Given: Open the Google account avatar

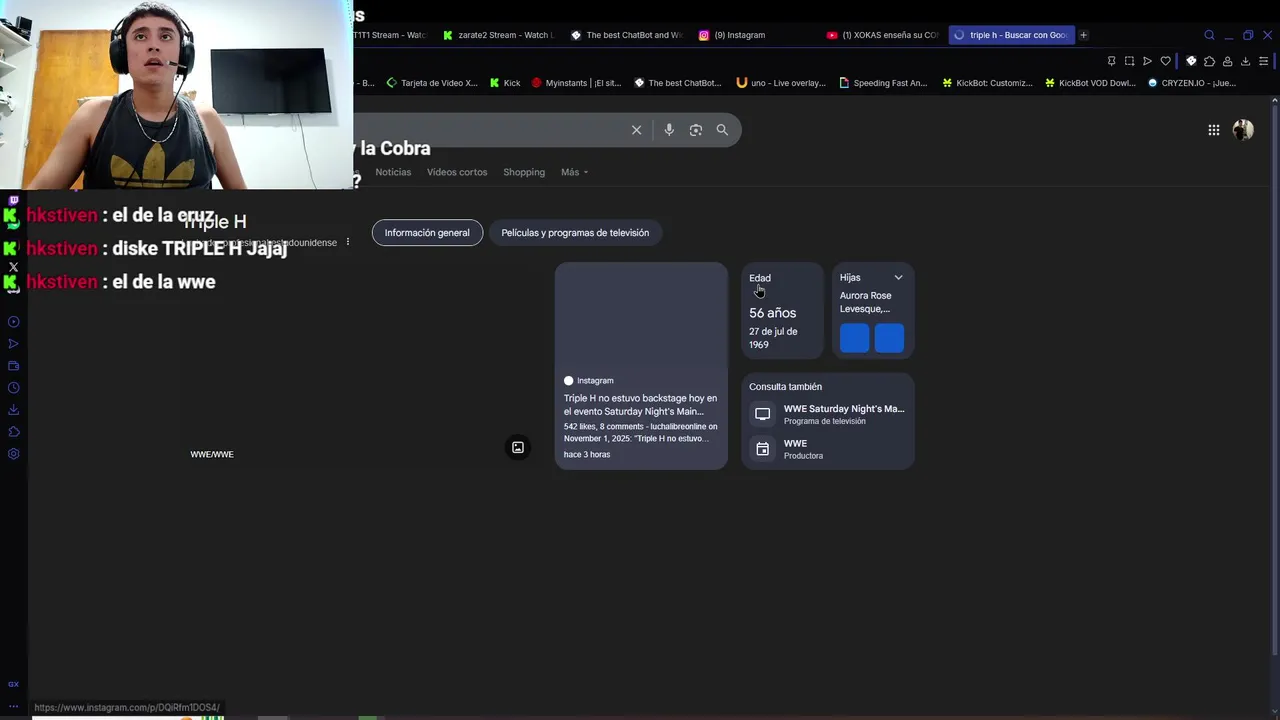Looking at the screenshot, I should click(1243, 130).
